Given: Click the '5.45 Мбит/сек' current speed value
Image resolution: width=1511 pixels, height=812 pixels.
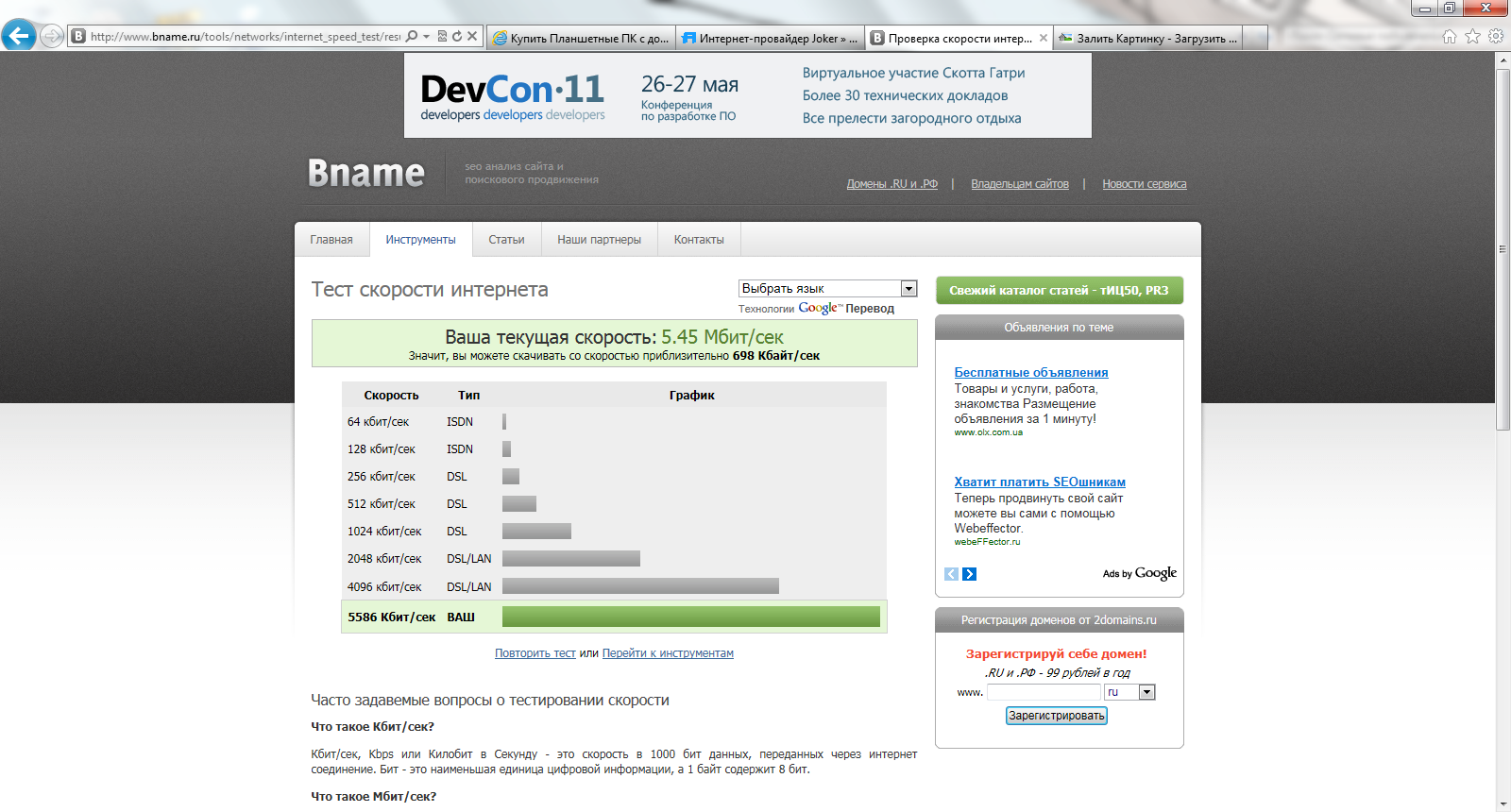Looking at the screenshot, I should (722, 337).
